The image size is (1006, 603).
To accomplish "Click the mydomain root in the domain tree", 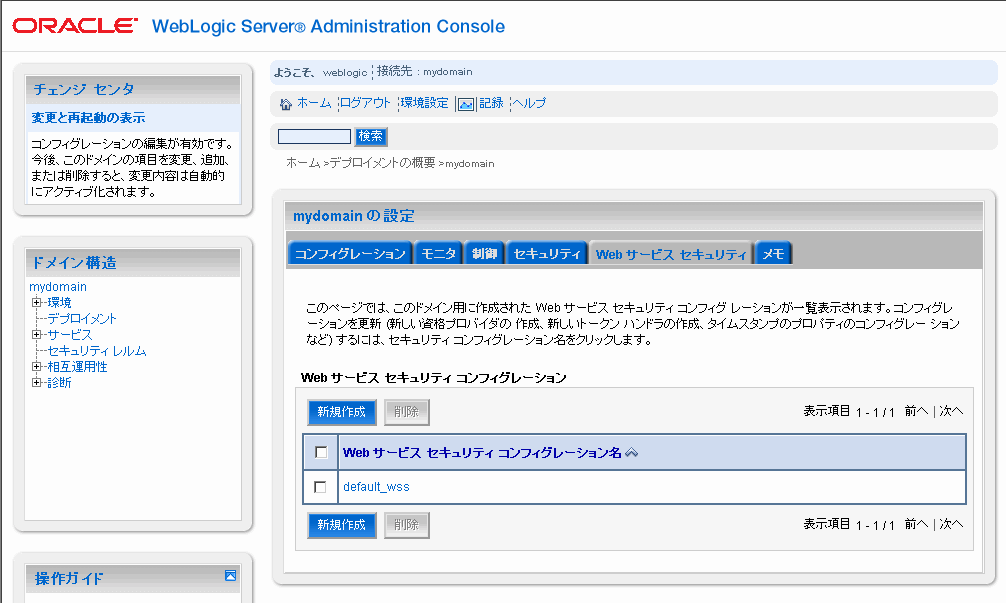I will tap(58, 287).
